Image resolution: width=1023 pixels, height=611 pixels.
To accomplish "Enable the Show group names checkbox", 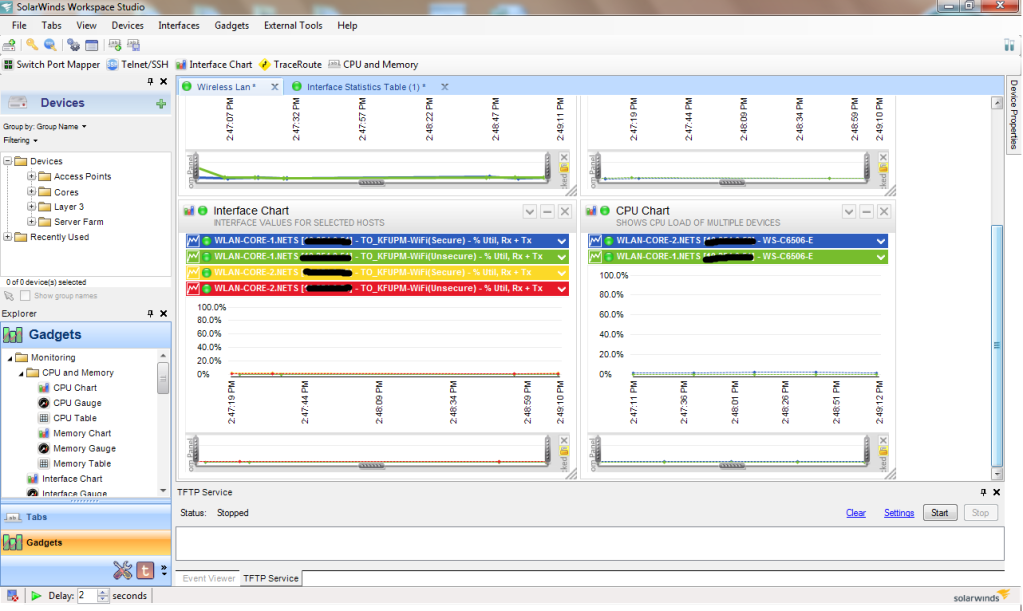I will pos(26,296).
